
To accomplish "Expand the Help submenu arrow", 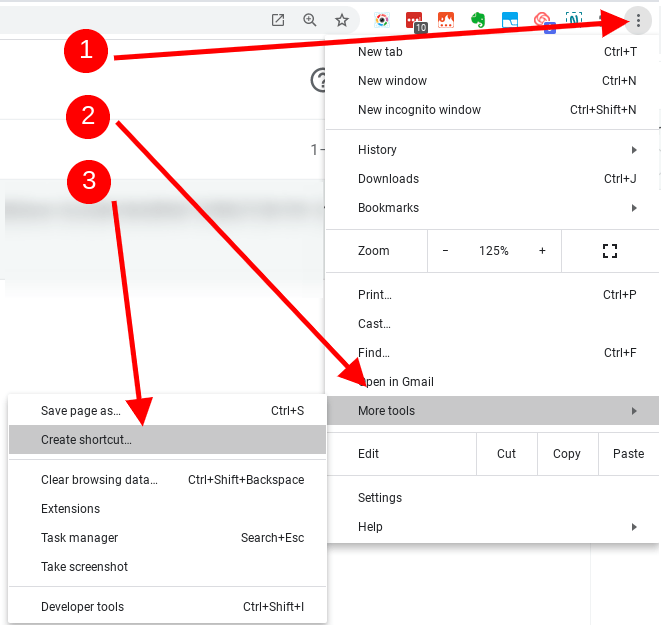I will [634, 527].
